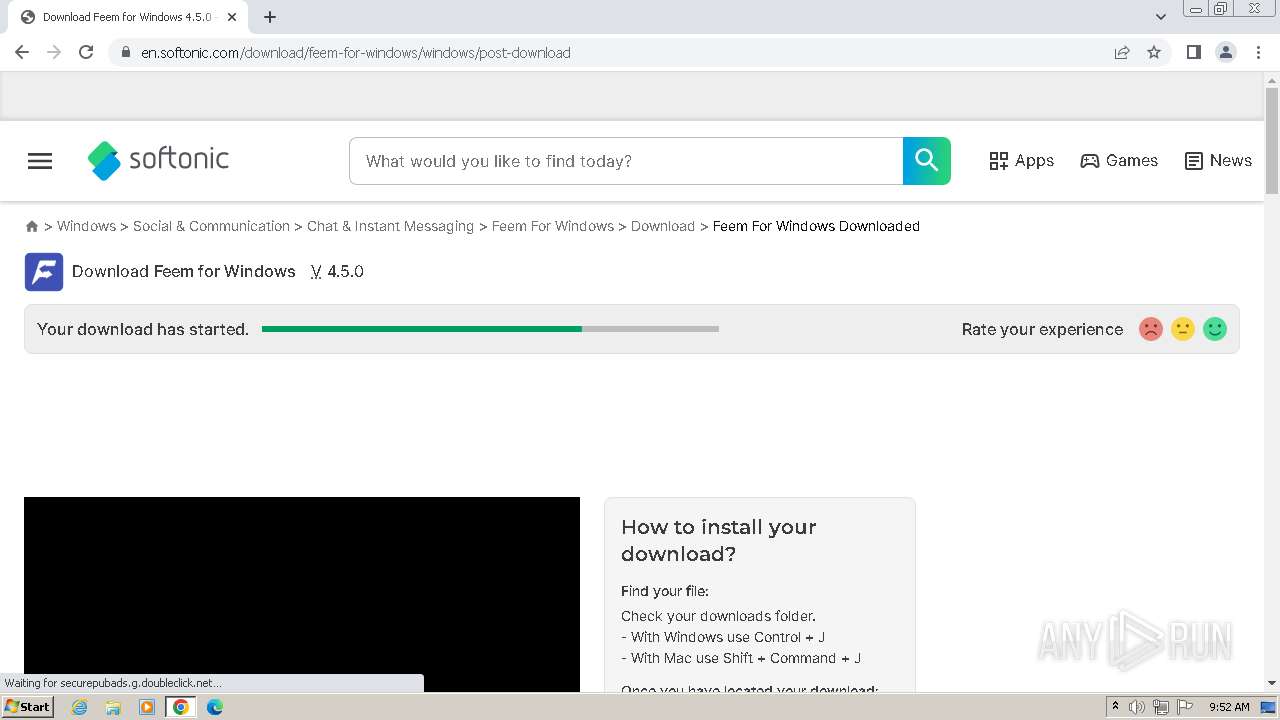The width and height of the screenshot is (1280, 720).
Task: Click the download progress bar
Action: tap(490, 329)
